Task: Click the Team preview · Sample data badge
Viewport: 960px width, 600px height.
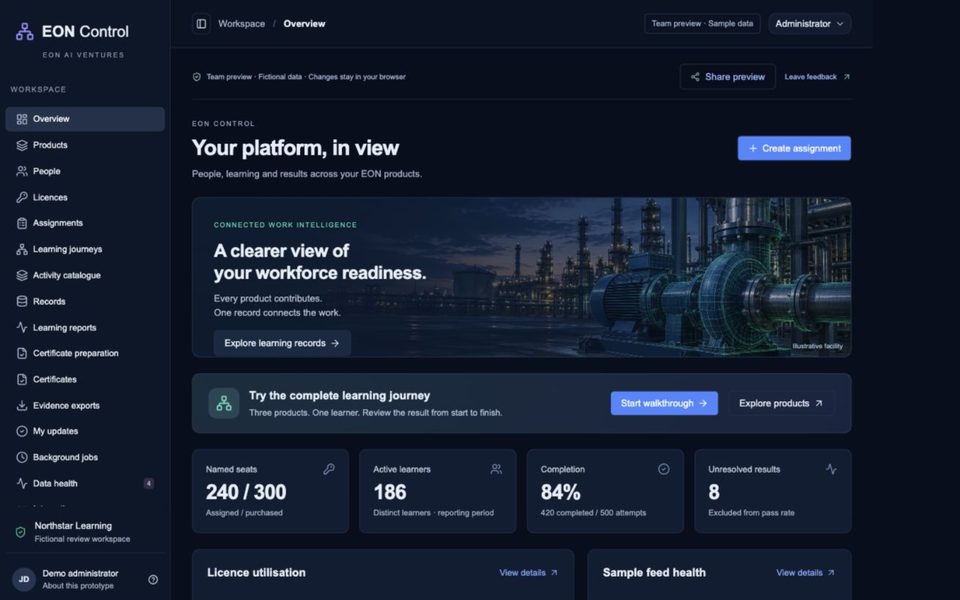Action: (x=702, y=24)
